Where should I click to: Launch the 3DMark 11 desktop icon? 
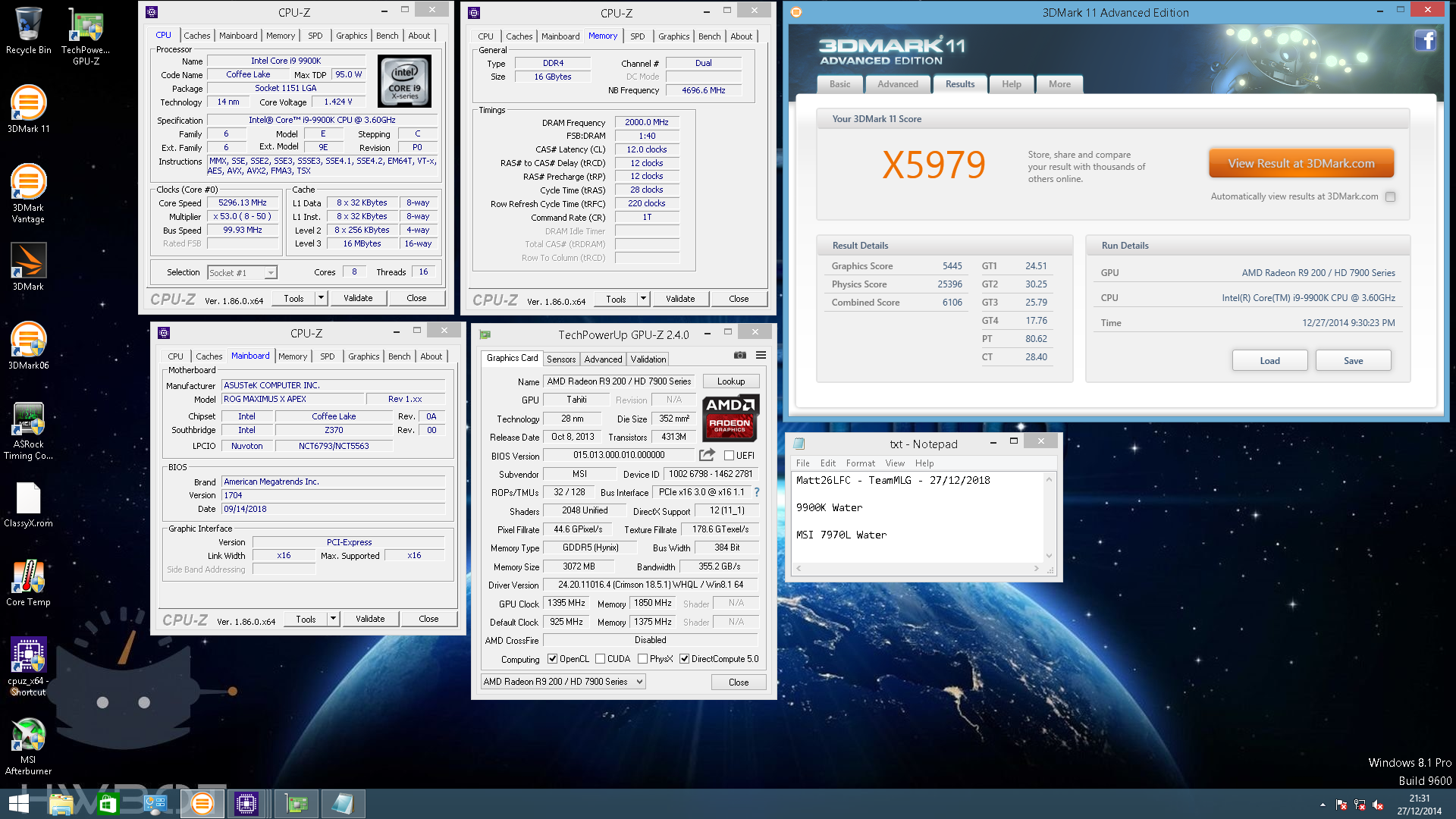(x=28, y=109)
